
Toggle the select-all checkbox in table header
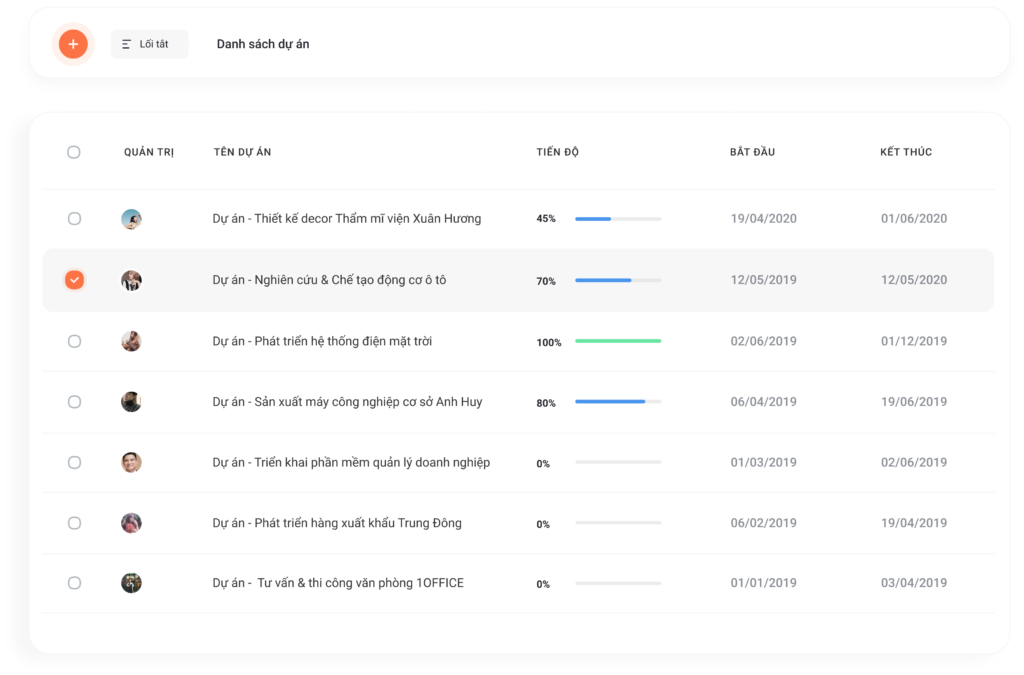[x=74, y=152]
